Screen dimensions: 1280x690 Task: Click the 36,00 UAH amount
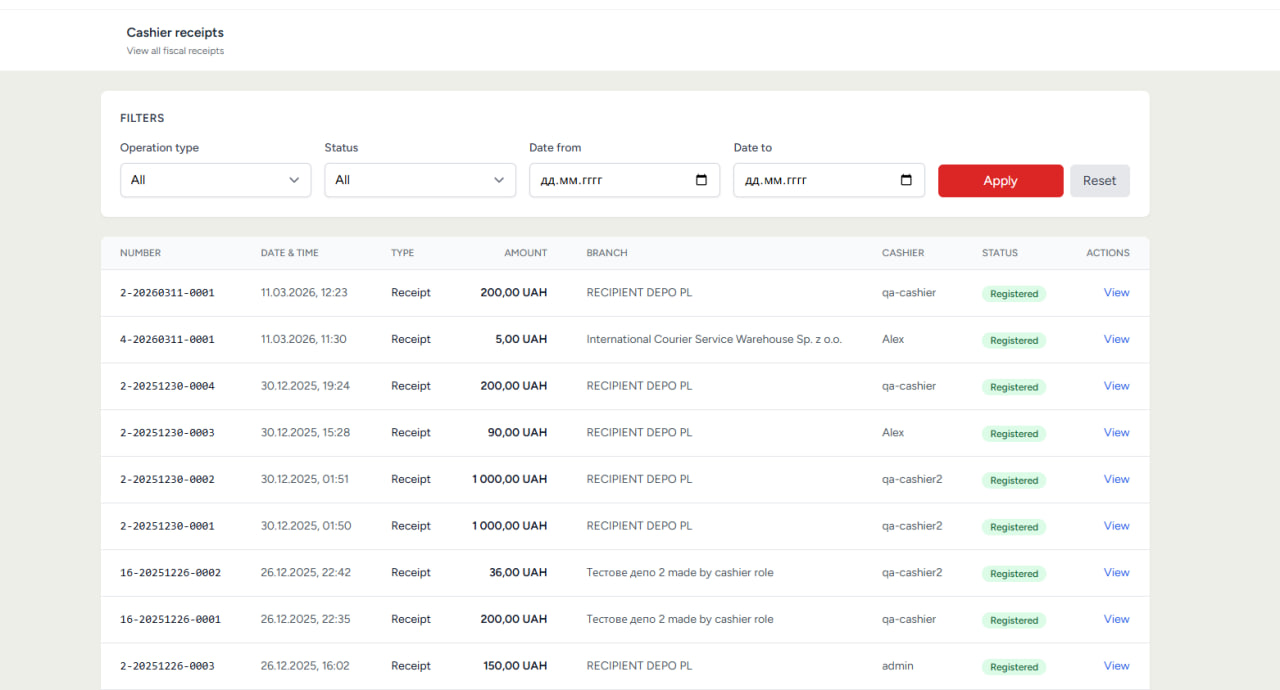[x=518, y=573]
